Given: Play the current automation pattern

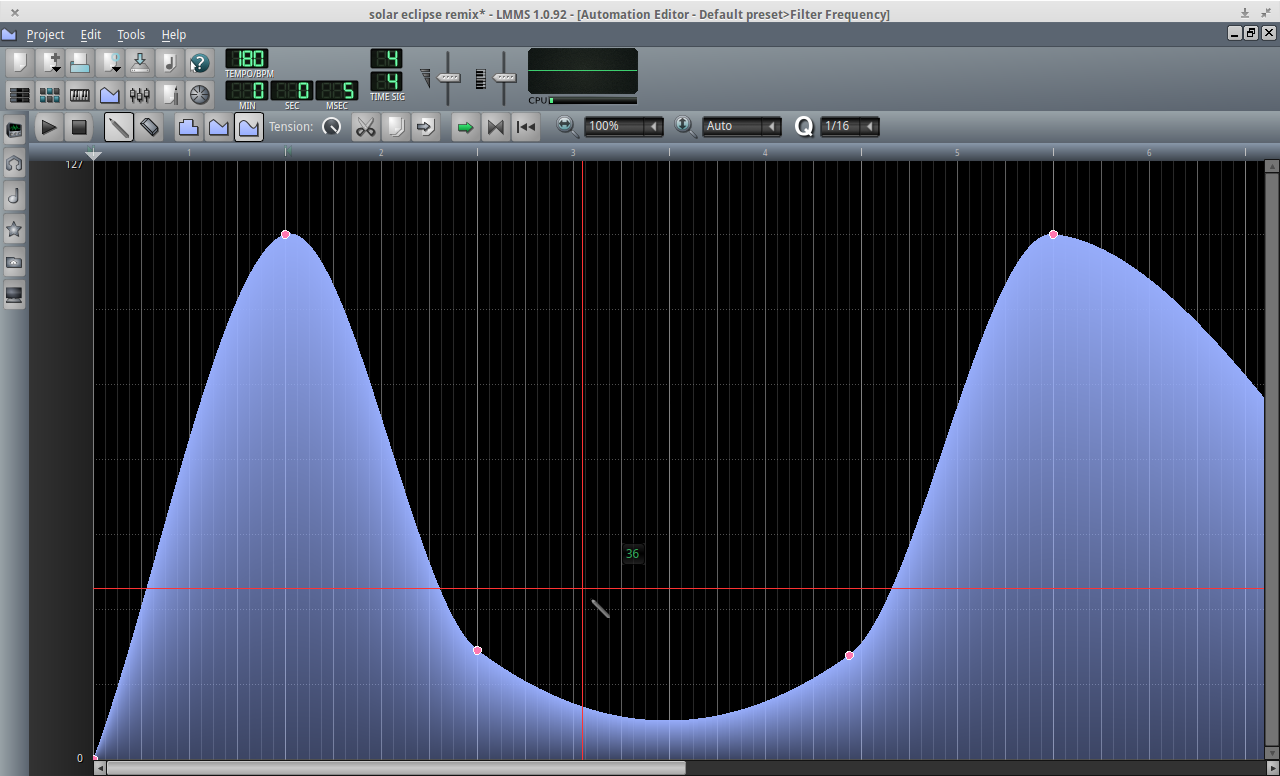Looking at the screenshot, I should pos(48,127).
